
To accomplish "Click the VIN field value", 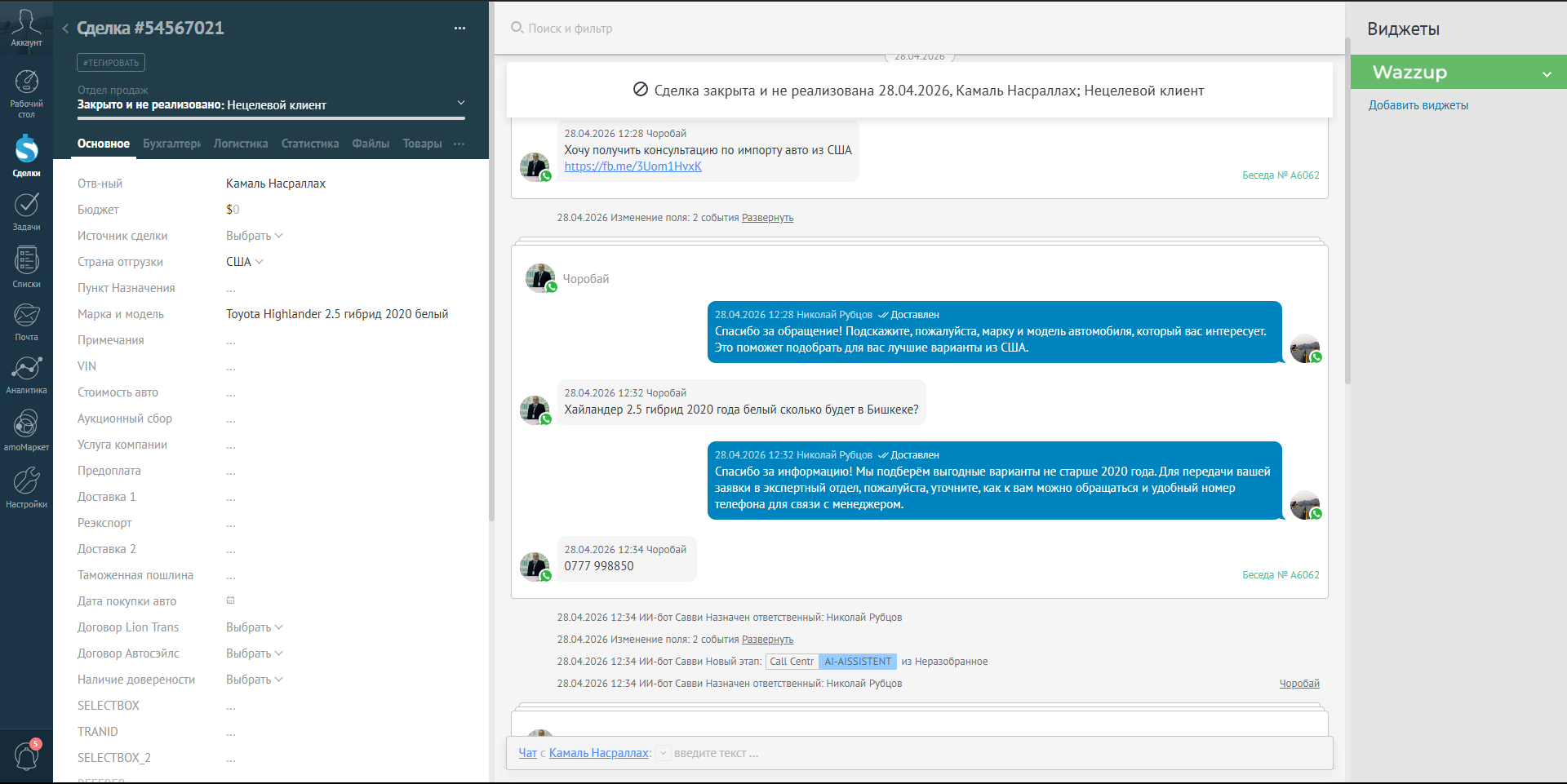I will 231,366.
